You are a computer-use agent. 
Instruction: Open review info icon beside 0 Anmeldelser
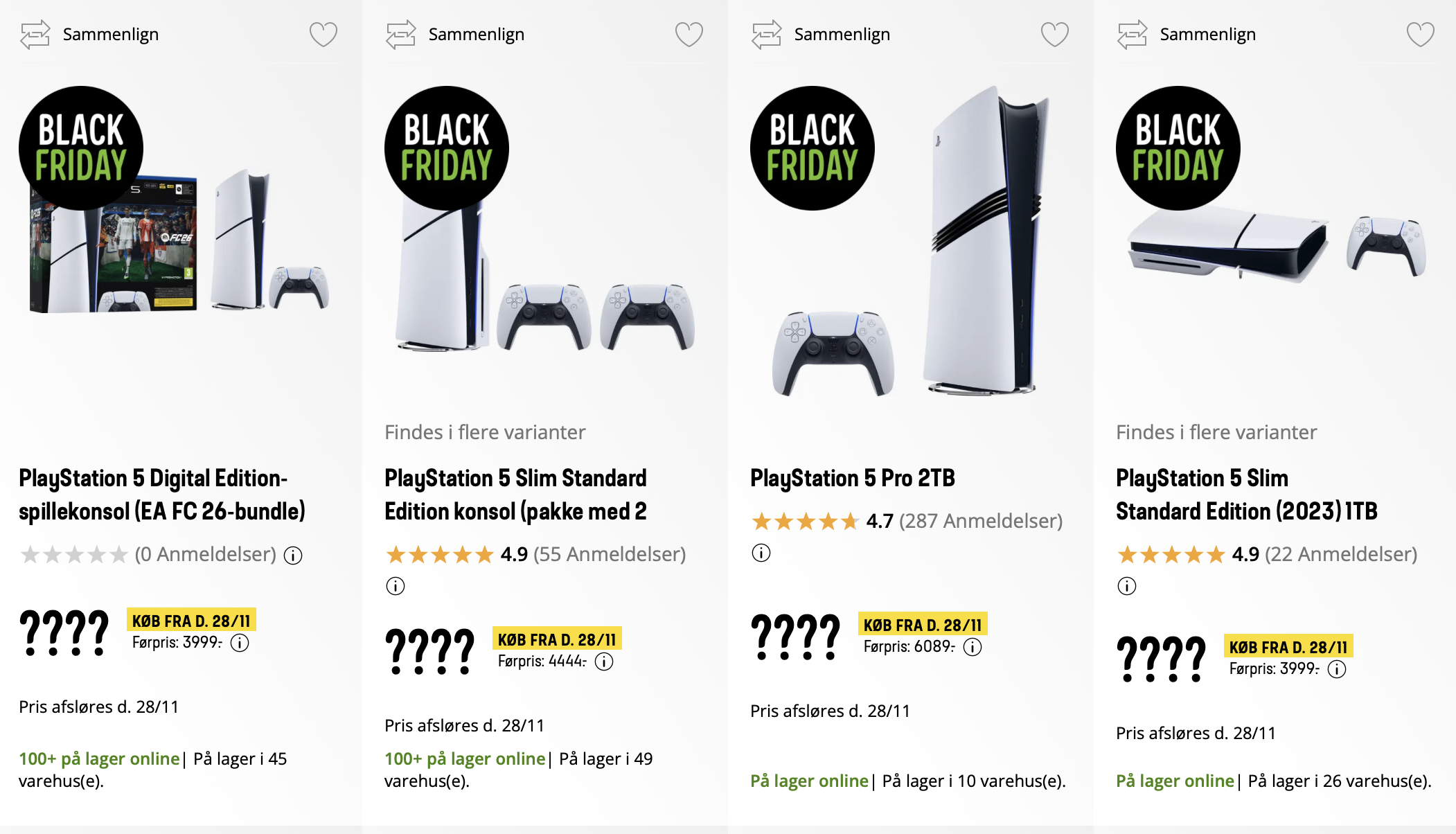coord(293,556)
